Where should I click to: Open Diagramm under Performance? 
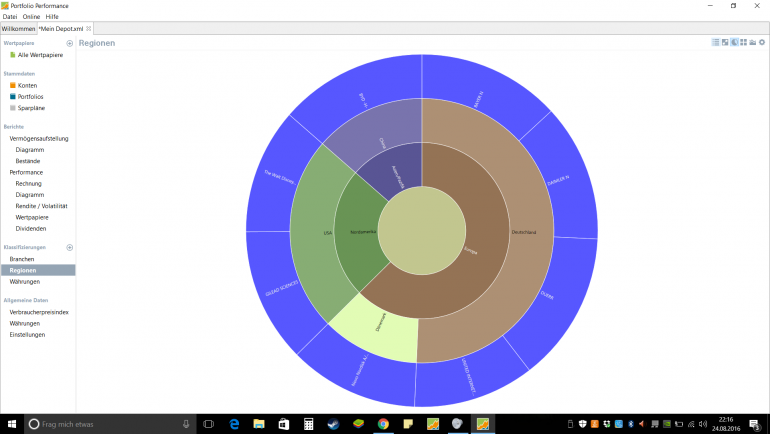click(29, 195)
